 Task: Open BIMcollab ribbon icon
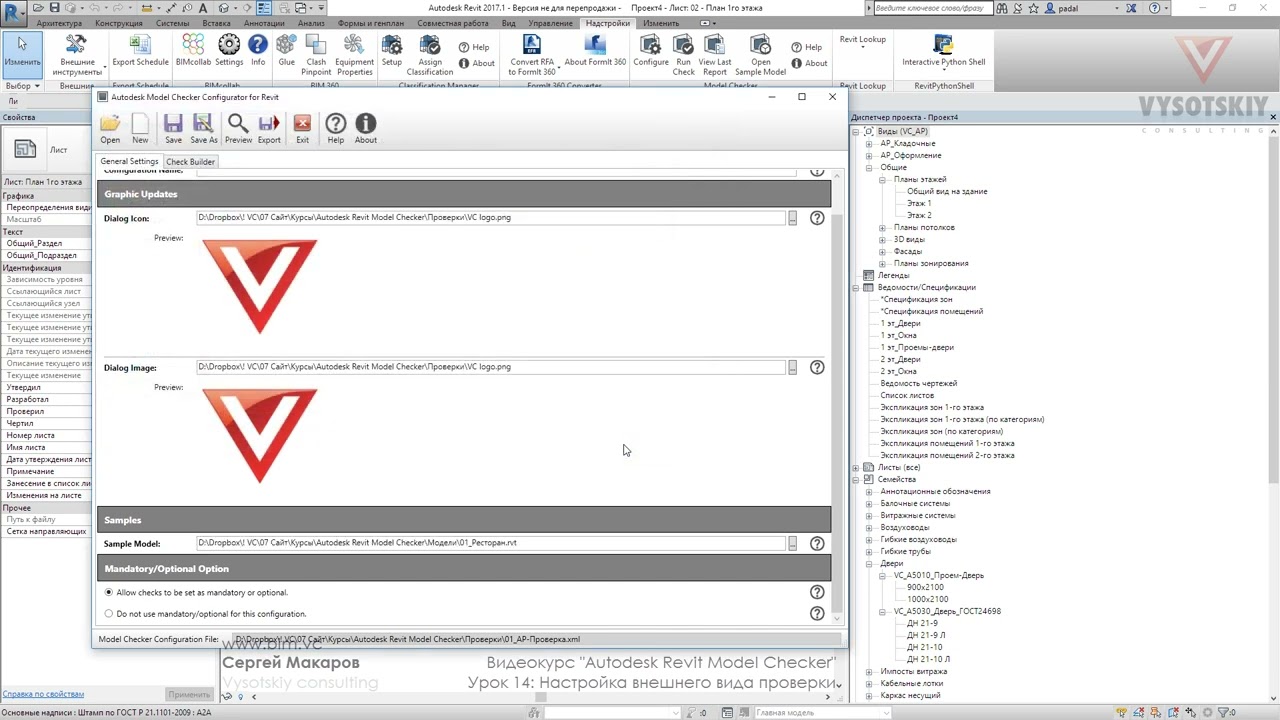pyautogui.click(x=193, y=51)
